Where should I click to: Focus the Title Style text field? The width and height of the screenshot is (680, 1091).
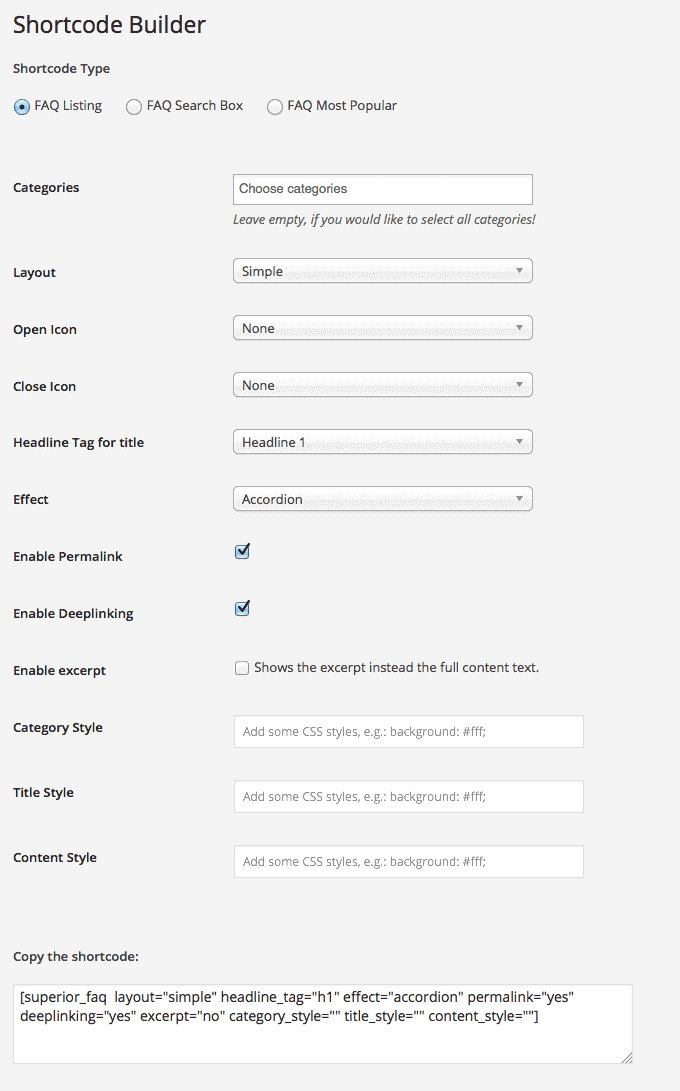point(408,796)
